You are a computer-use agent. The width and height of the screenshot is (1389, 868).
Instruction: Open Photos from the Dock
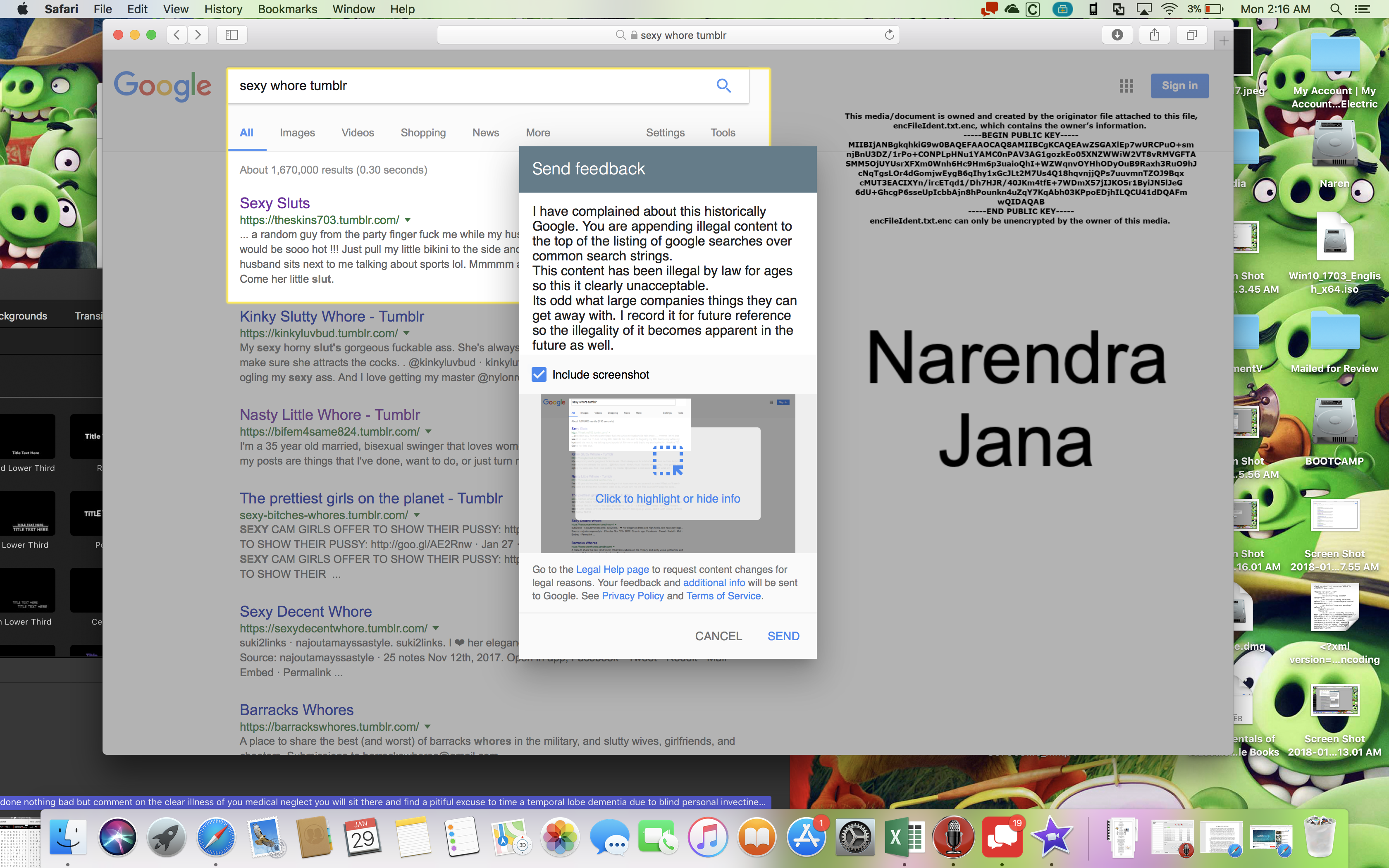click(x=560, y=837)
